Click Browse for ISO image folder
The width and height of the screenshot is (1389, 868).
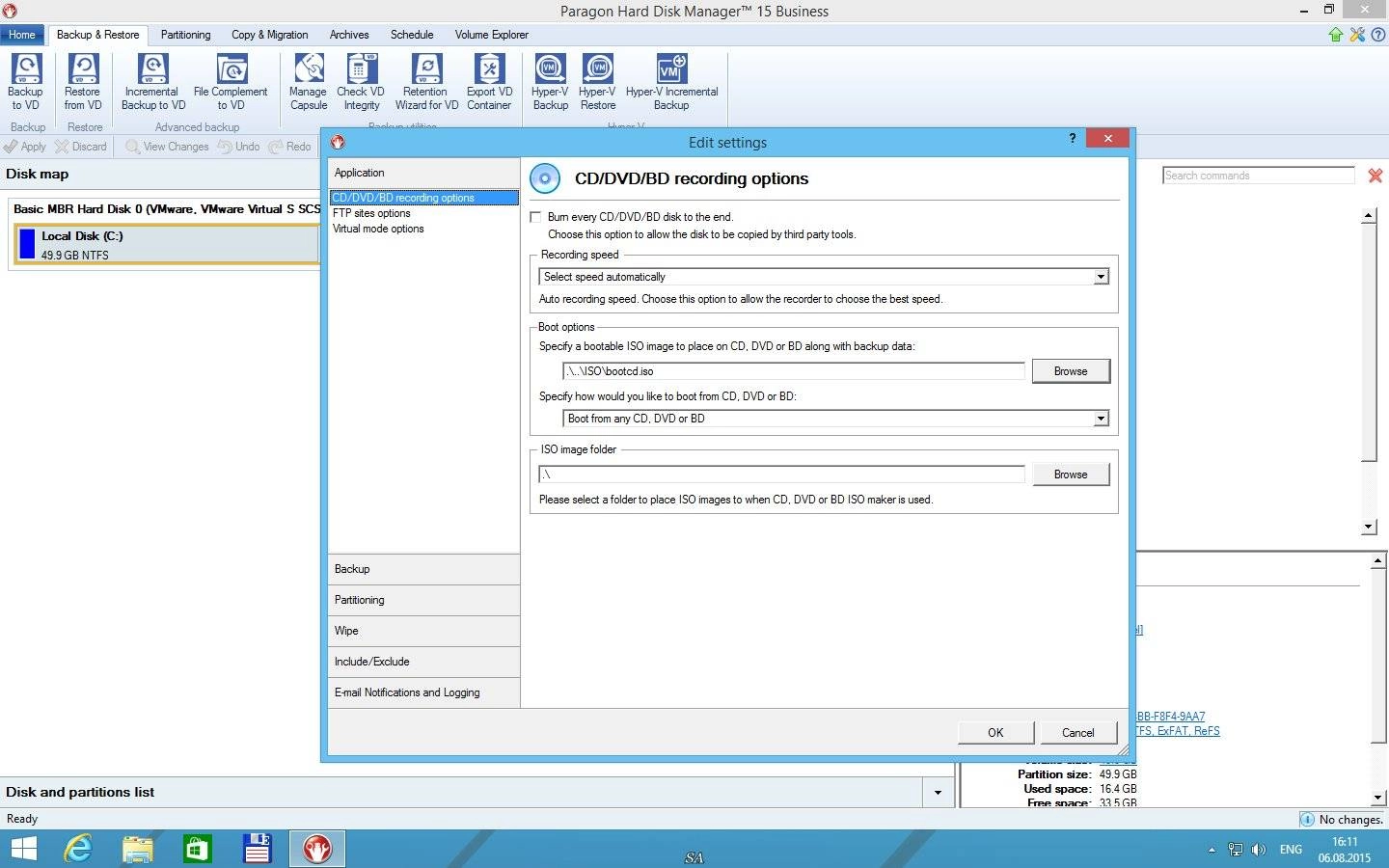point(1071,475)
